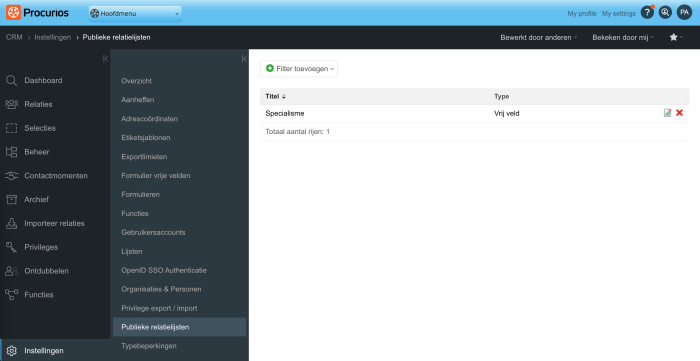Viewport: 700px width, 361px height.
Task: Open the help question mark icon
Action: 647,12
